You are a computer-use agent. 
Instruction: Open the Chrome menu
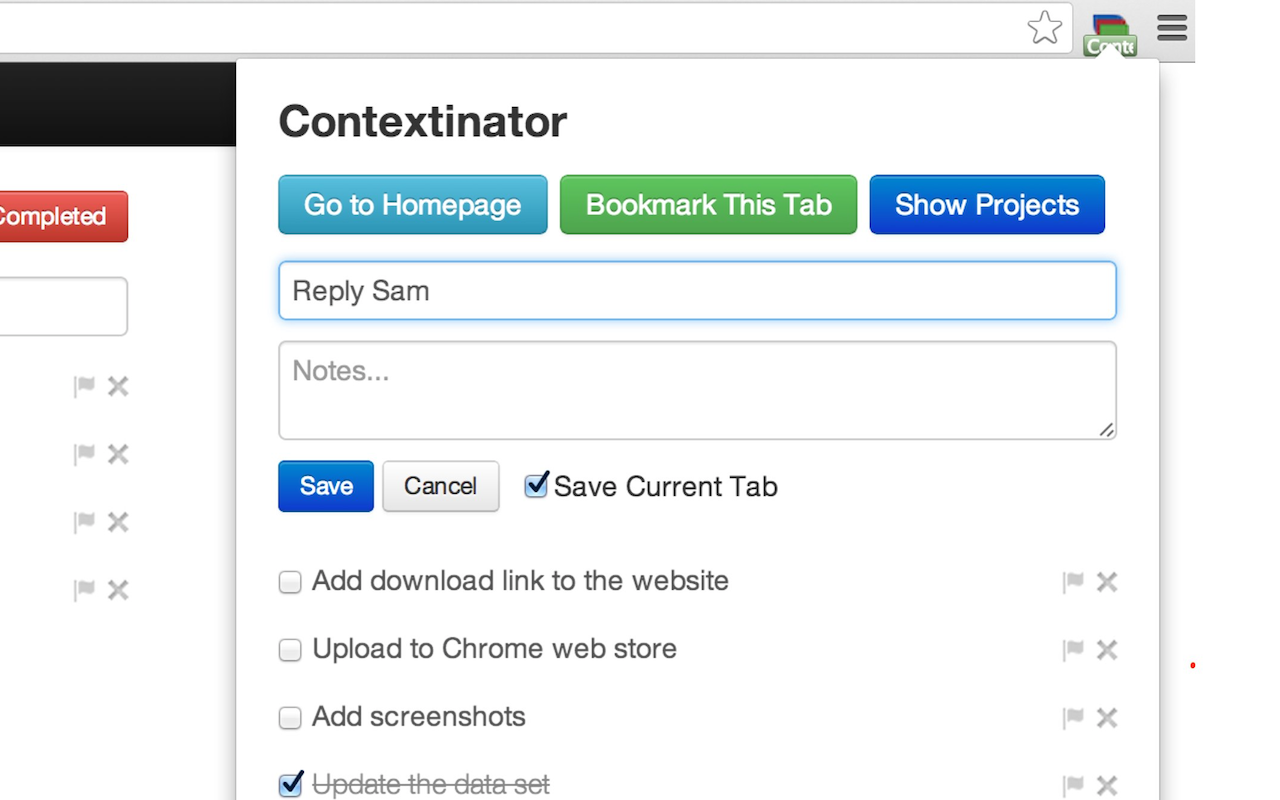[x=1171, y=28]
